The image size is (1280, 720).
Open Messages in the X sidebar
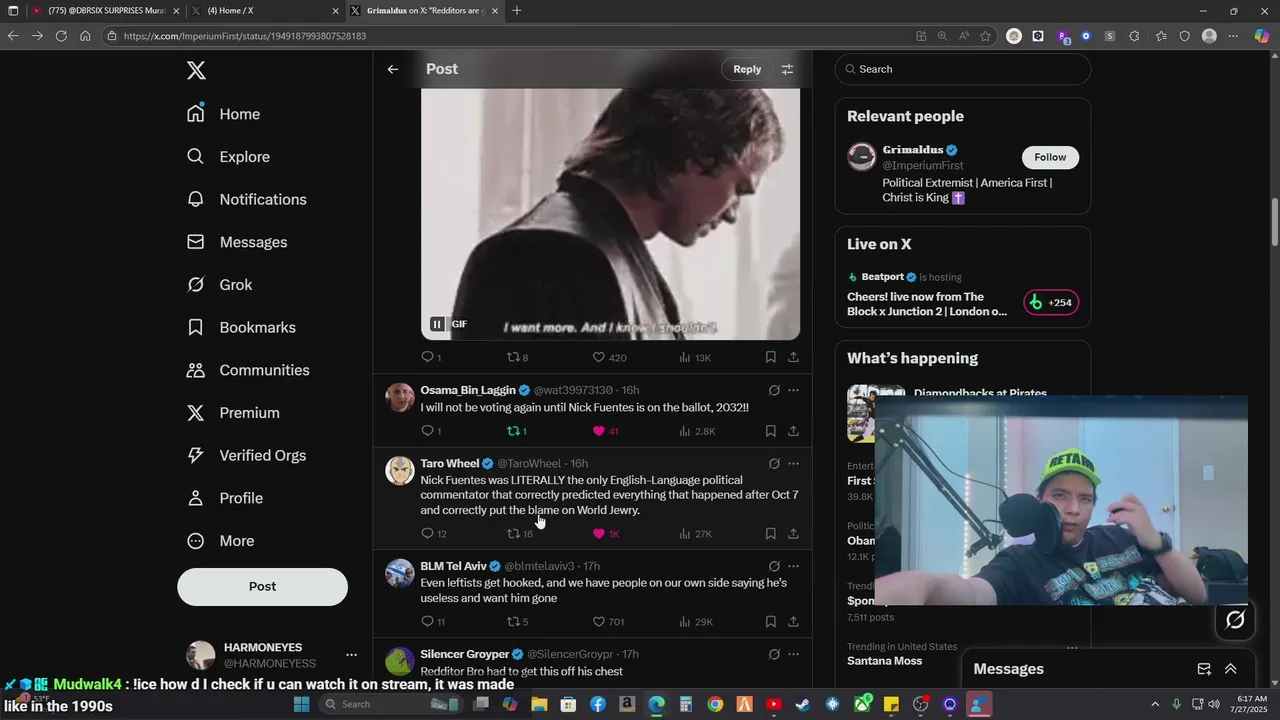(x=236, y=242)
